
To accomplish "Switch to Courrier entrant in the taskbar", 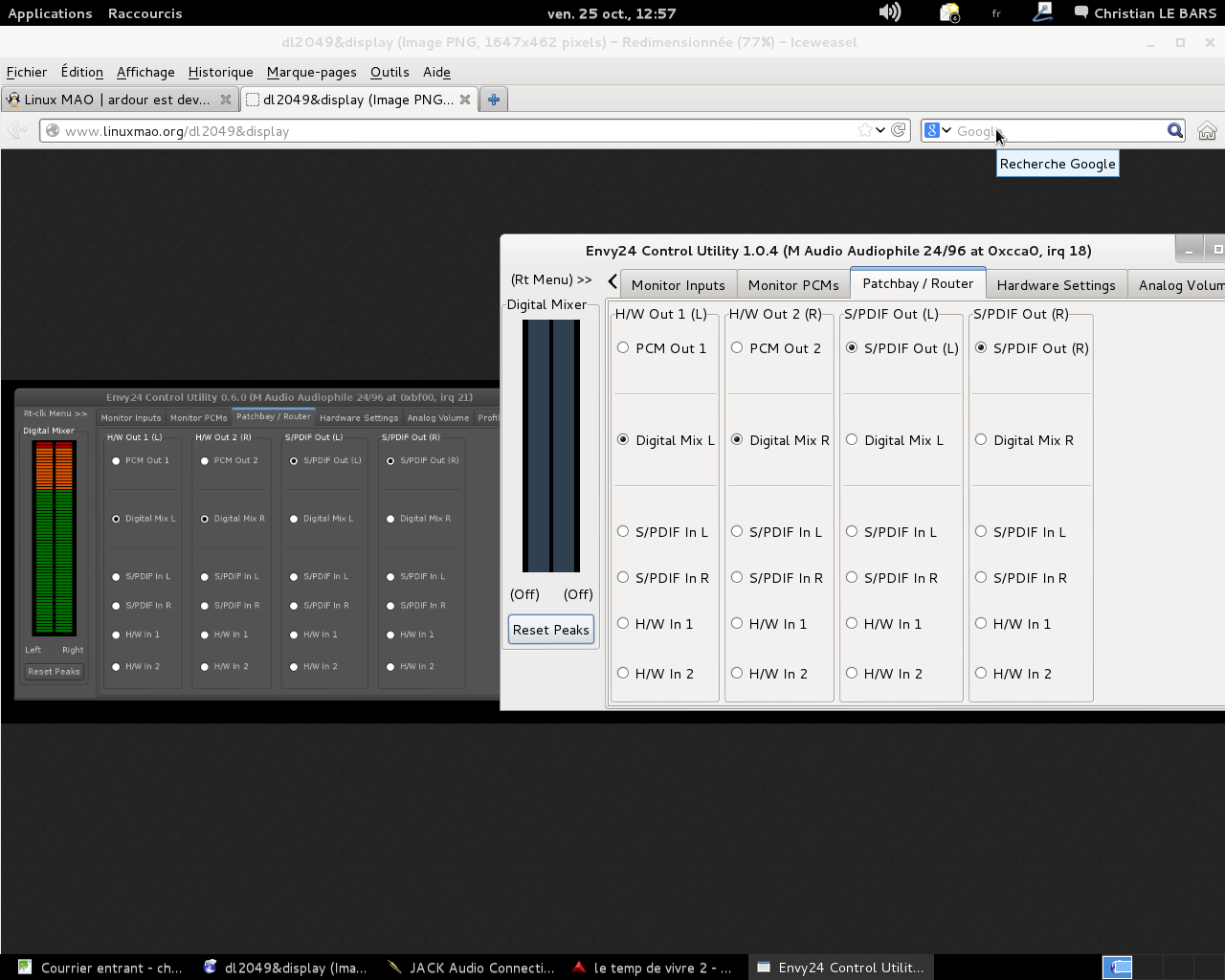I will (x=100, y=968).
